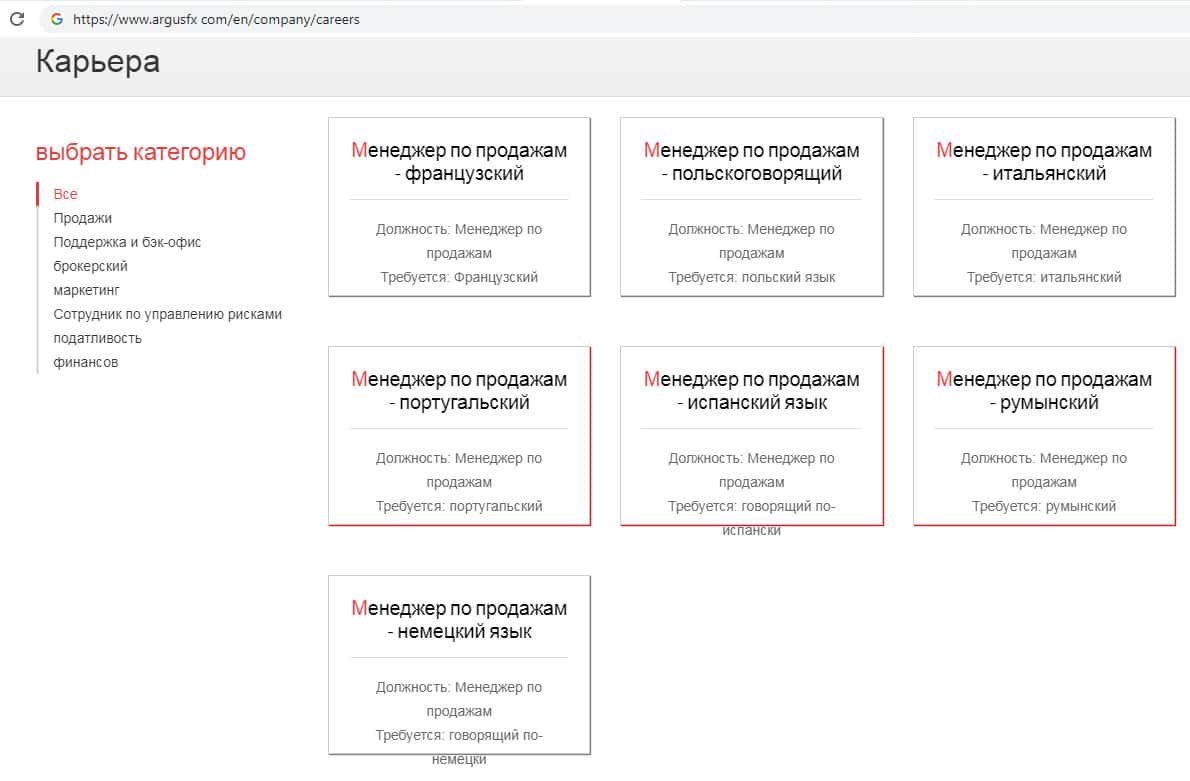Click the 'Требуется: румынский' text

(1044, 506)
